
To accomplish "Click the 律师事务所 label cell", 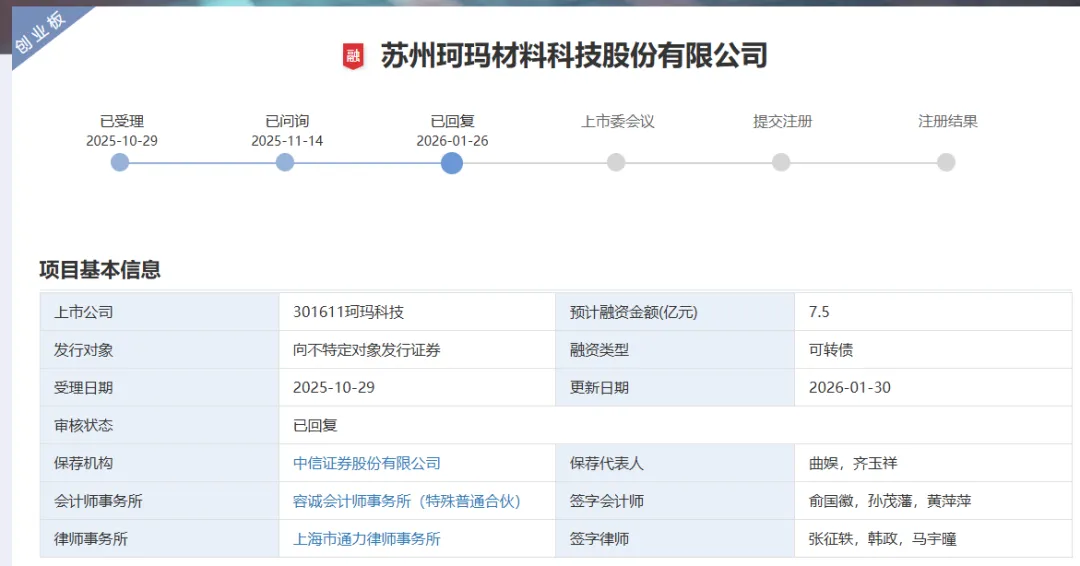I will tap(159, 539).
